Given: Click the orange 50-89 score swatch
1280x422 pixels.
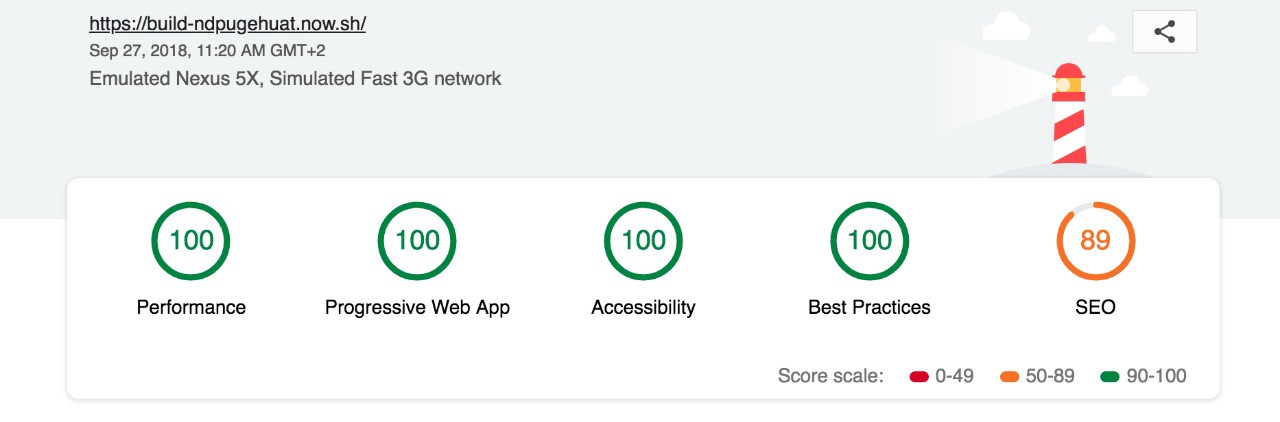Looking at the screenshot, I should (x=1010, y=377).
